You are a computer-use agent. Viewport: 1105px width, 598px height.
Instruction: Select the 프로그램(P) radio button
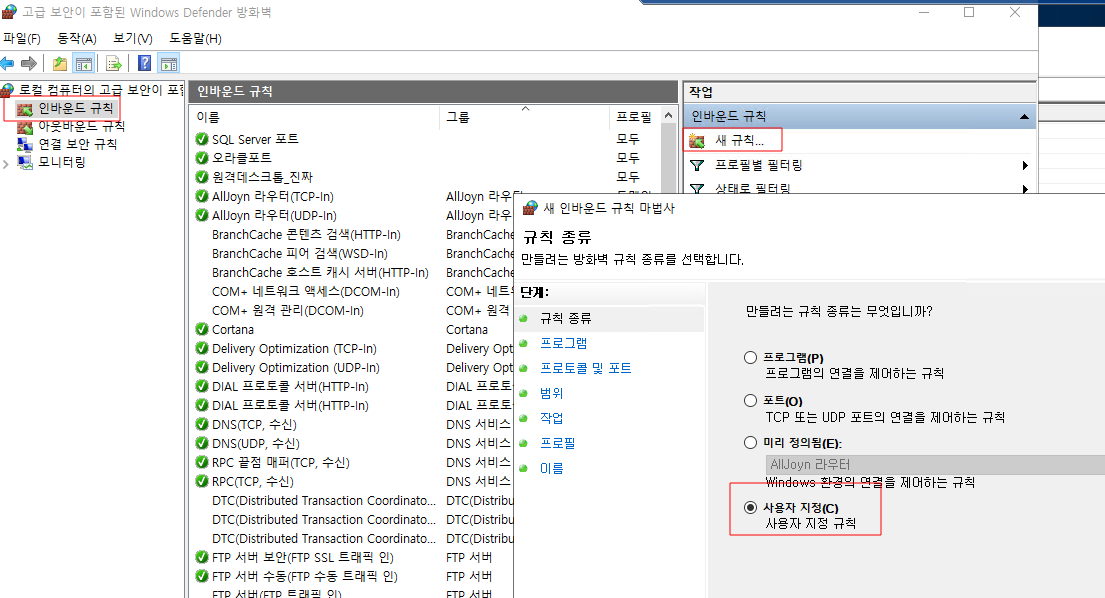[x=751, y=358]
